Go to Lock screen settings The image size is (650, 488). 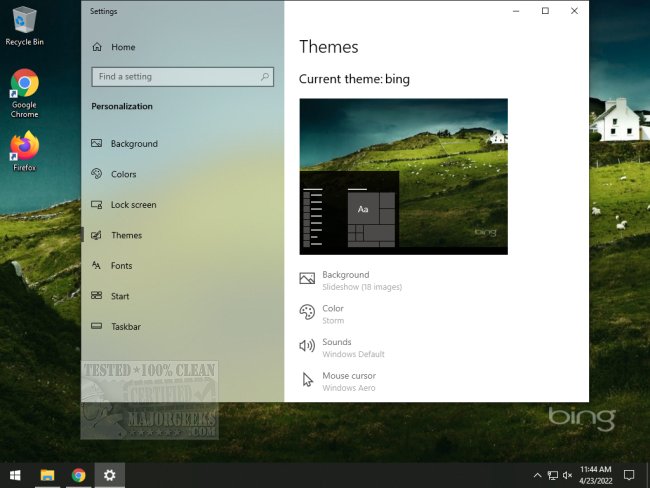point(182,204)
